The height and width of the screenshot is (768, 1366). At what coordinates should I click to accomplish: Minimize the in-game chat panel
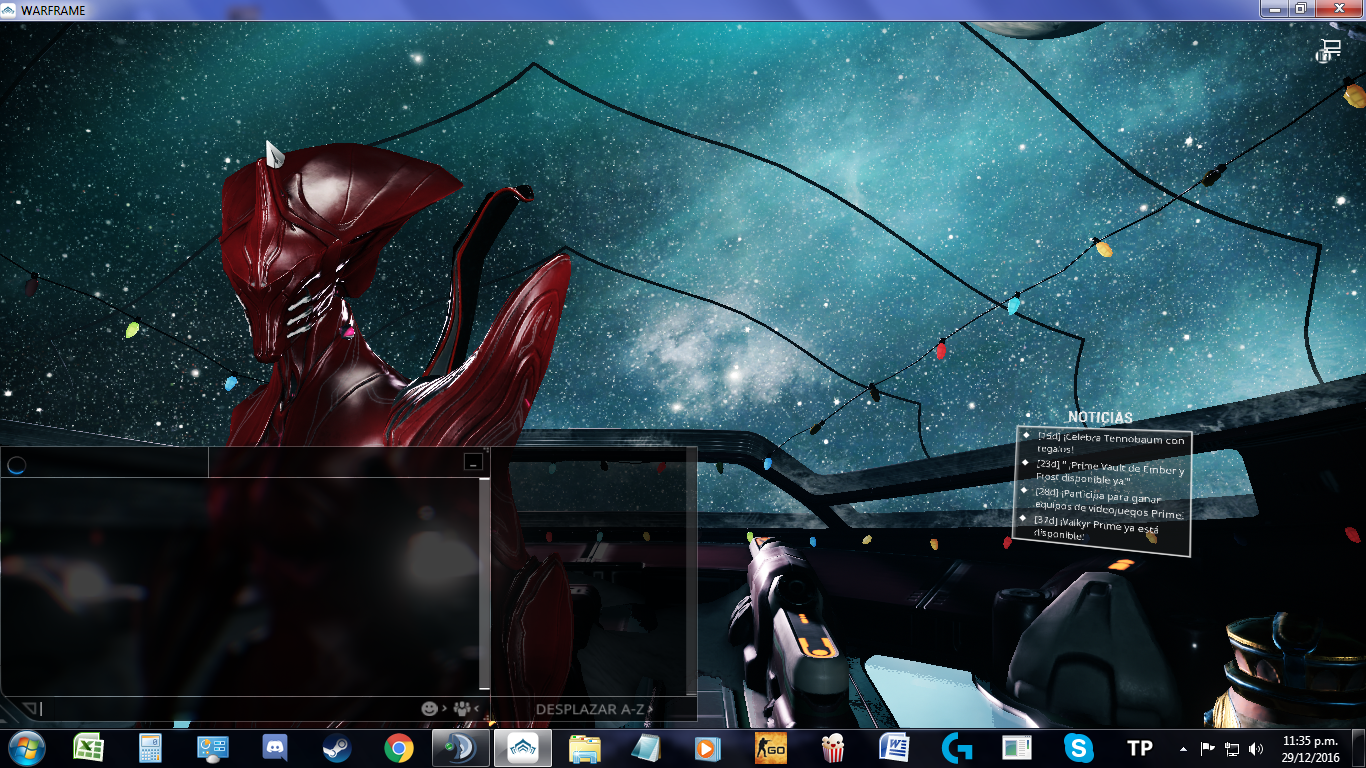click(x=473, y=461)
